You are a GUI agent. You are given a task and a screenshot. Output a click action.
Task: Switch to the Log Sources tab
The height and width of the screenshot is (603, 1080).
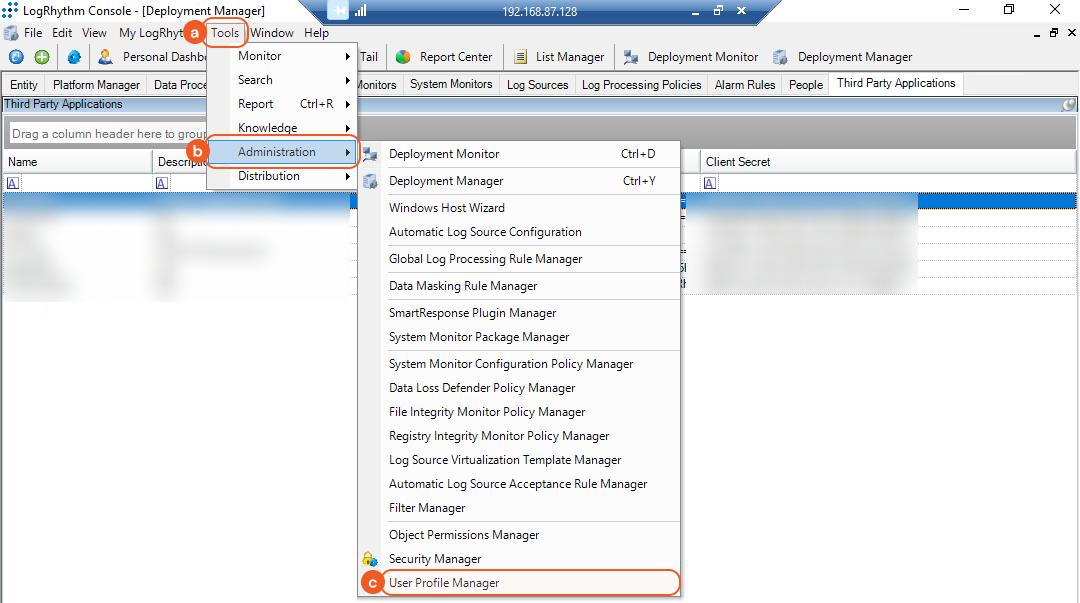click(537, 85)
